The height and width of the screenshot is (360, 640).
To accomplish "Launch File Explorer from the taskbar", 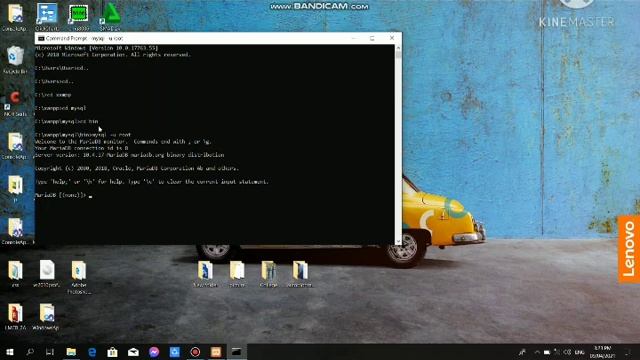I will coord(71,352).
